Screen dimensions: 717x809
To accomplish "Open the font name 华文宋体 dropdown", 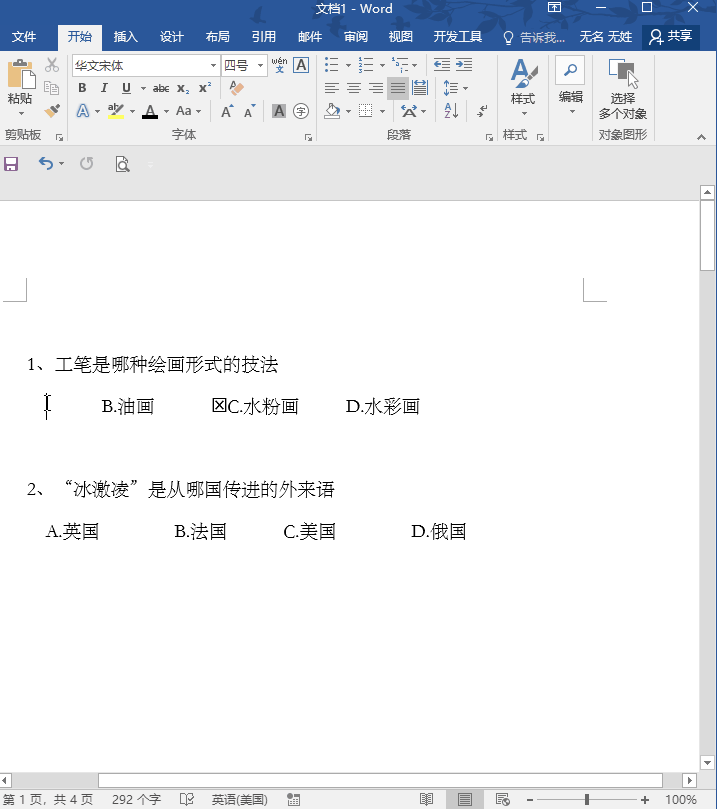I will (x=213, y=66).
